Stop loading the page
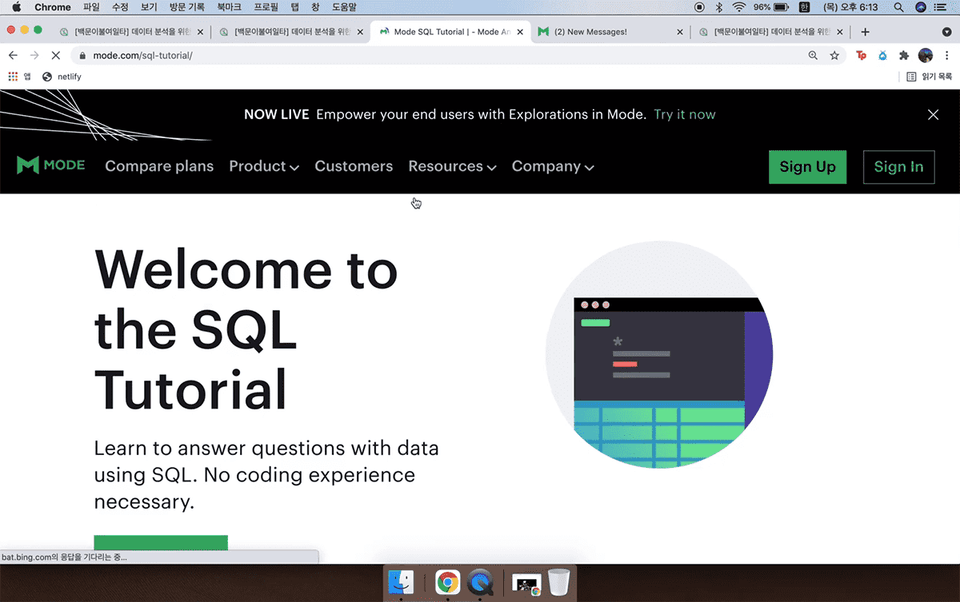 [x=56, y=55]
